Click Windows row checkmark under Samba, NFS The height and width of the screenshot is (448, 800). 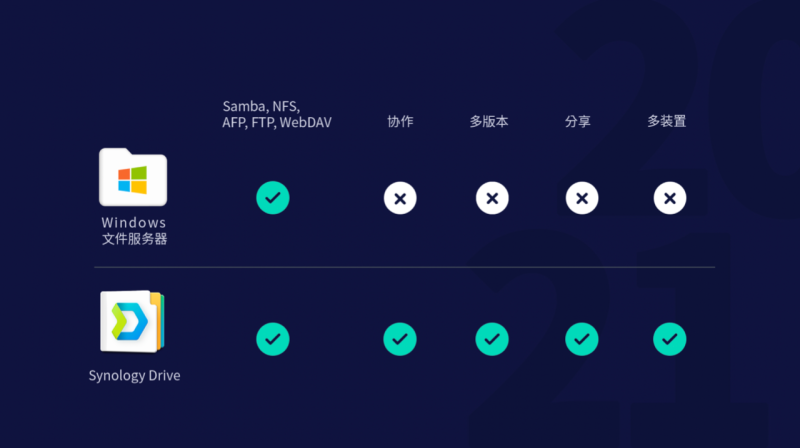(273, 197)
